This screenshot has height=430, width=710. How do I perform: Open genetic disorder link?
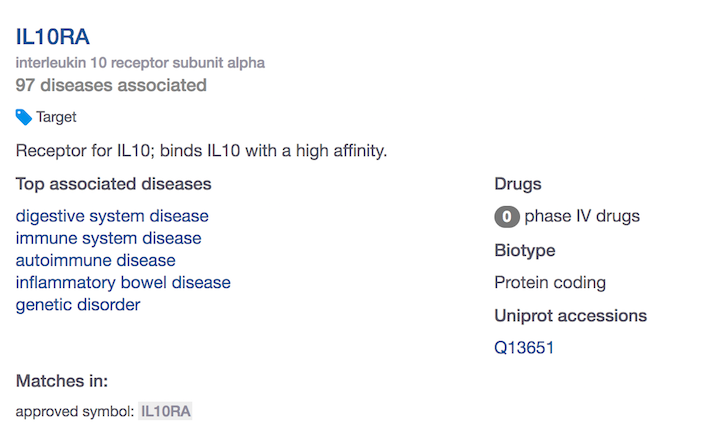(78, 305)
